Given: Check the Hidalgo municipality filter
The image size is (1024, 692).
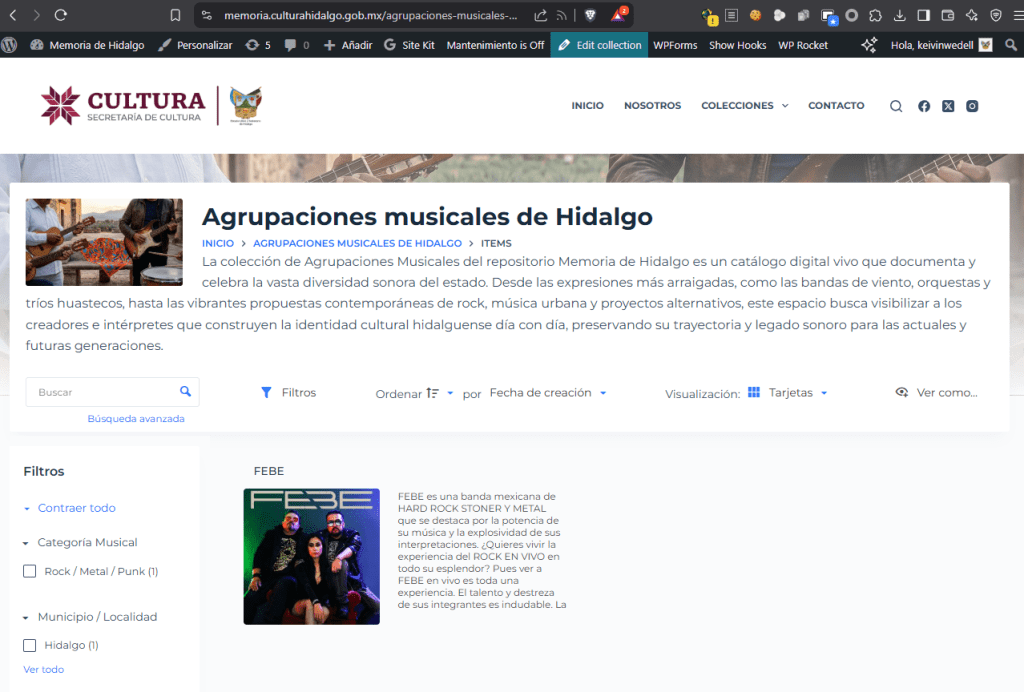Looking at the screenshot, I should tap(30, 646).
